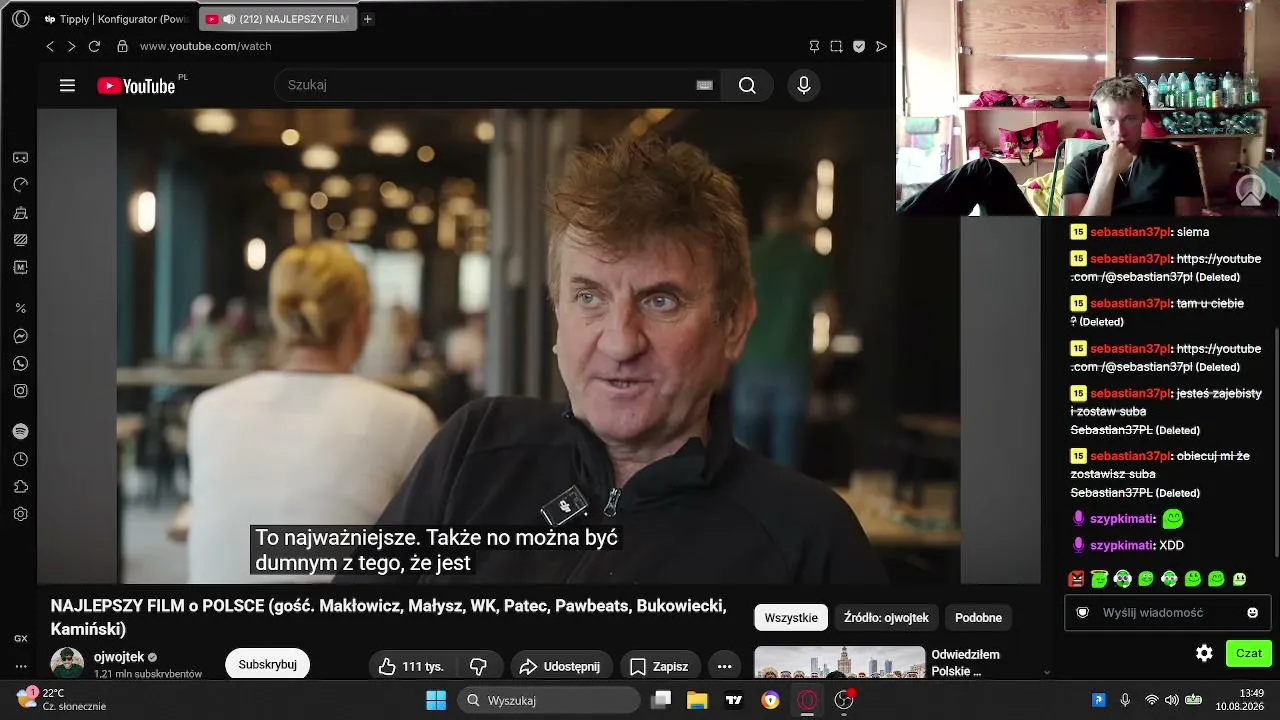The width and height of the screenshot is (1280, 720).
Task: Select the Źródło: ojwojtek filter chip
Action: (x=886, y=617)
